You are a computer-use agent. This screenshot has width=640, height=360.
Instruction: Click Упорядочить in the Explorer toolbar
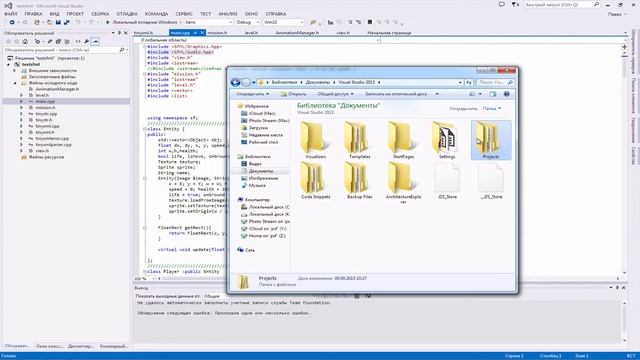click(x=253, y=94)
